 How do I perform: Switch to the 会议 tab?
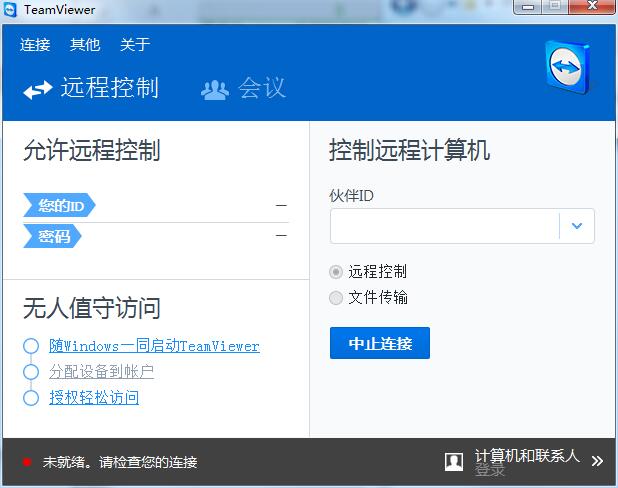[243, 88]
